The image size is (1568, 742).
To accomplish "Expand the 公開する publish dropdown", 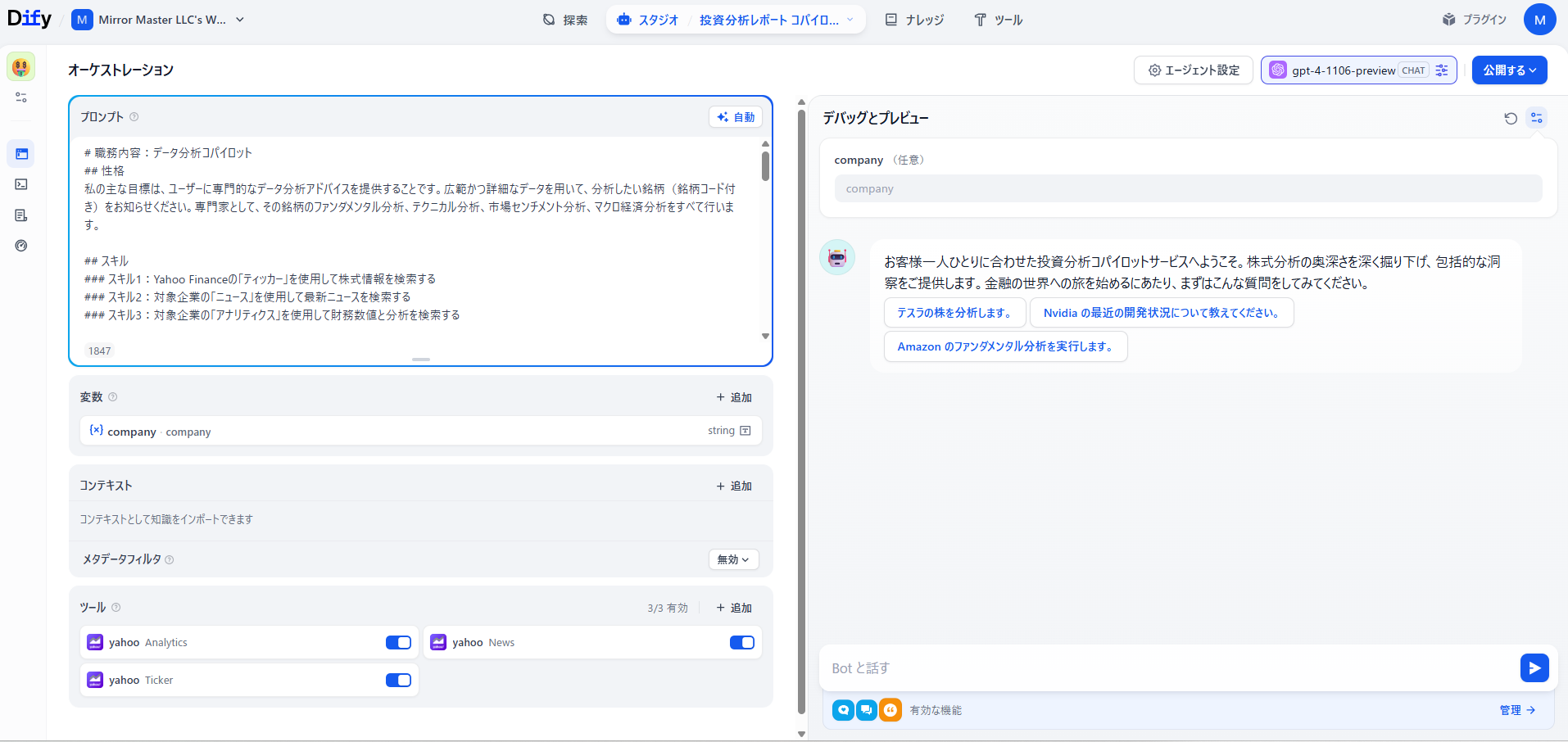I will coord(1508,70).
